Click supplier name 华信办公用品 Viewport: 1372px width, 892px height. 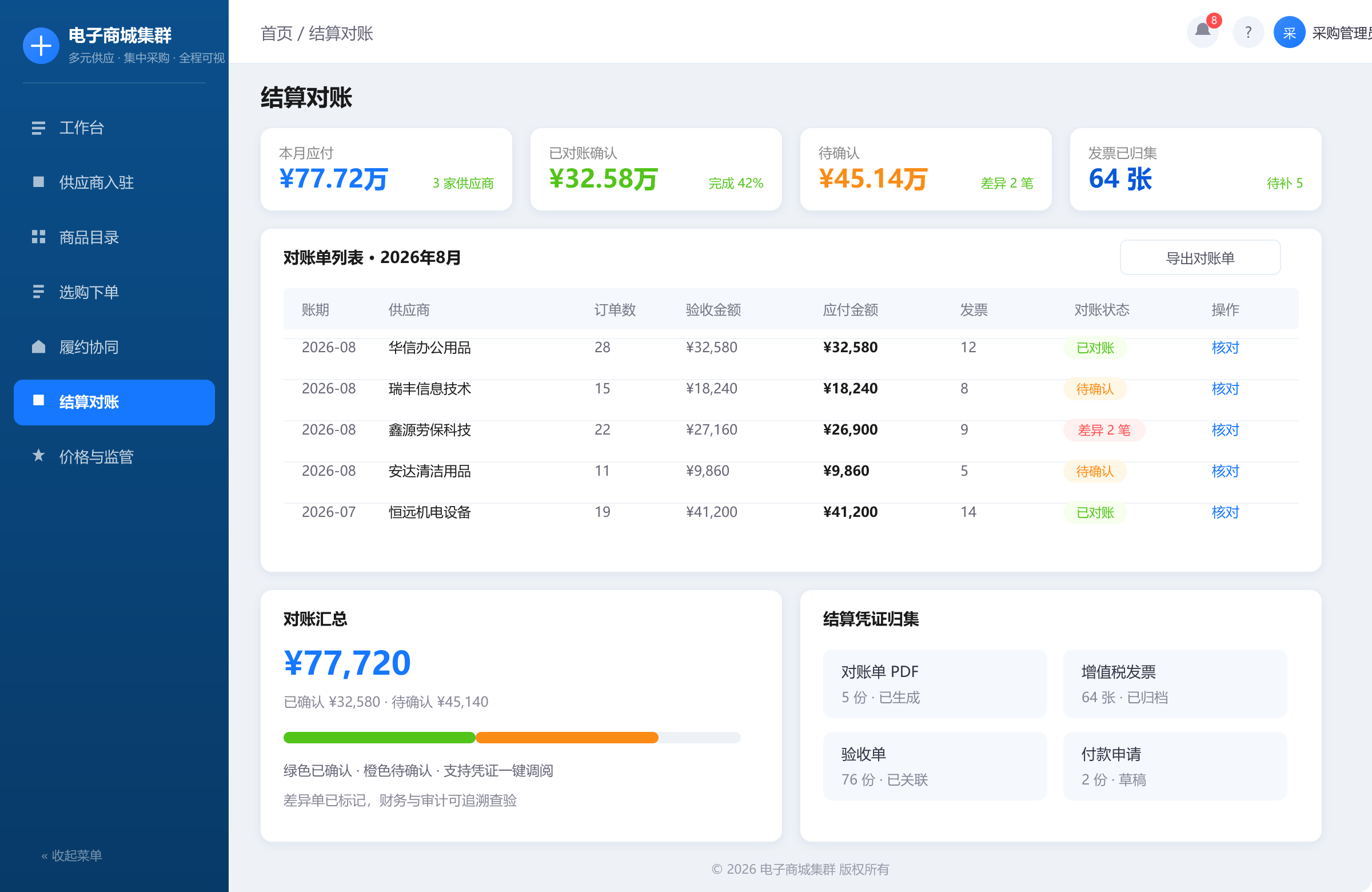[429, 348]
